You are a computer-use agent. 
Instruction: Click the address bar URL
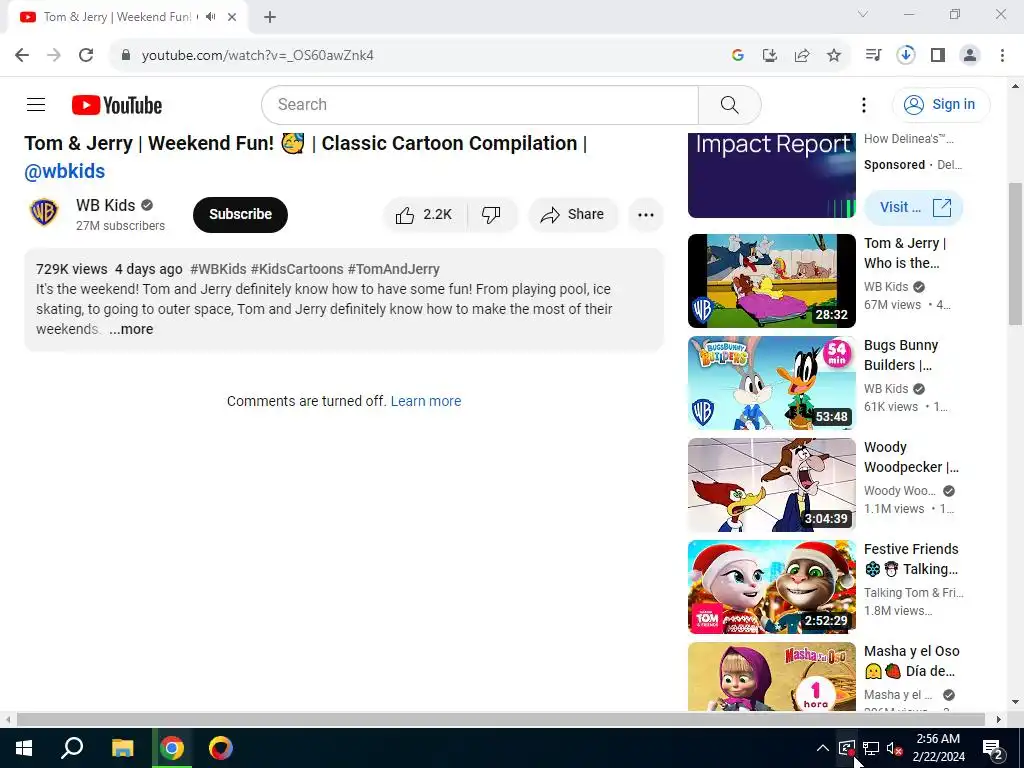pos(258,55)
